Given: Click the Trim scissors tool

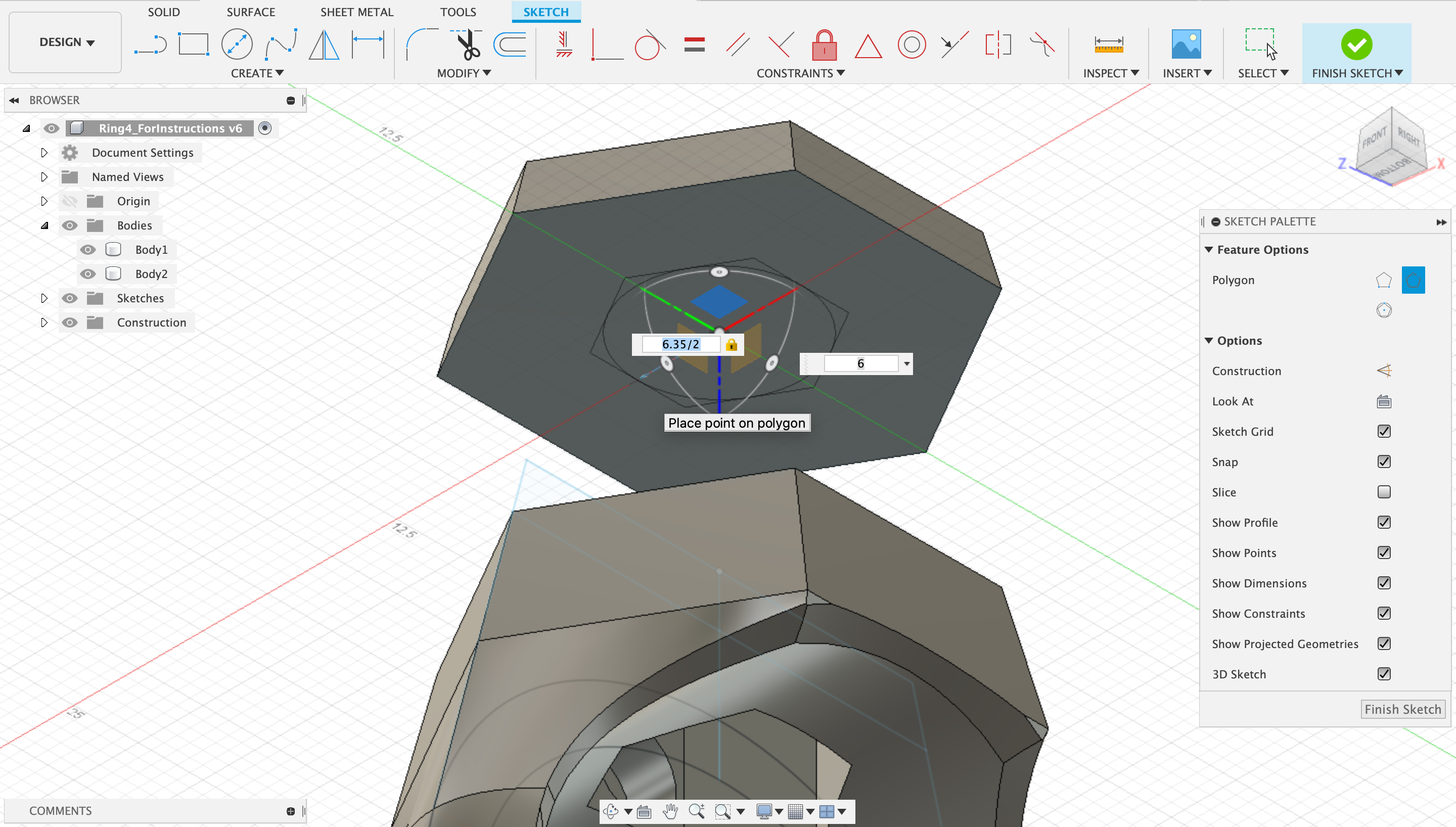Looking at the screenshot, I should (468, 44).
